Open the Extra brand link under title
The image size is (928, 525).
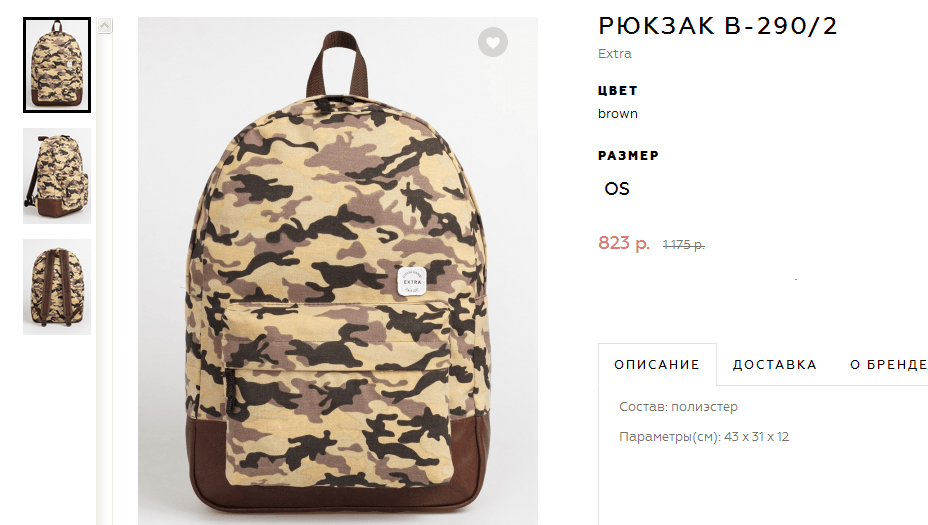pyautogui.click(x=614, y=53)
